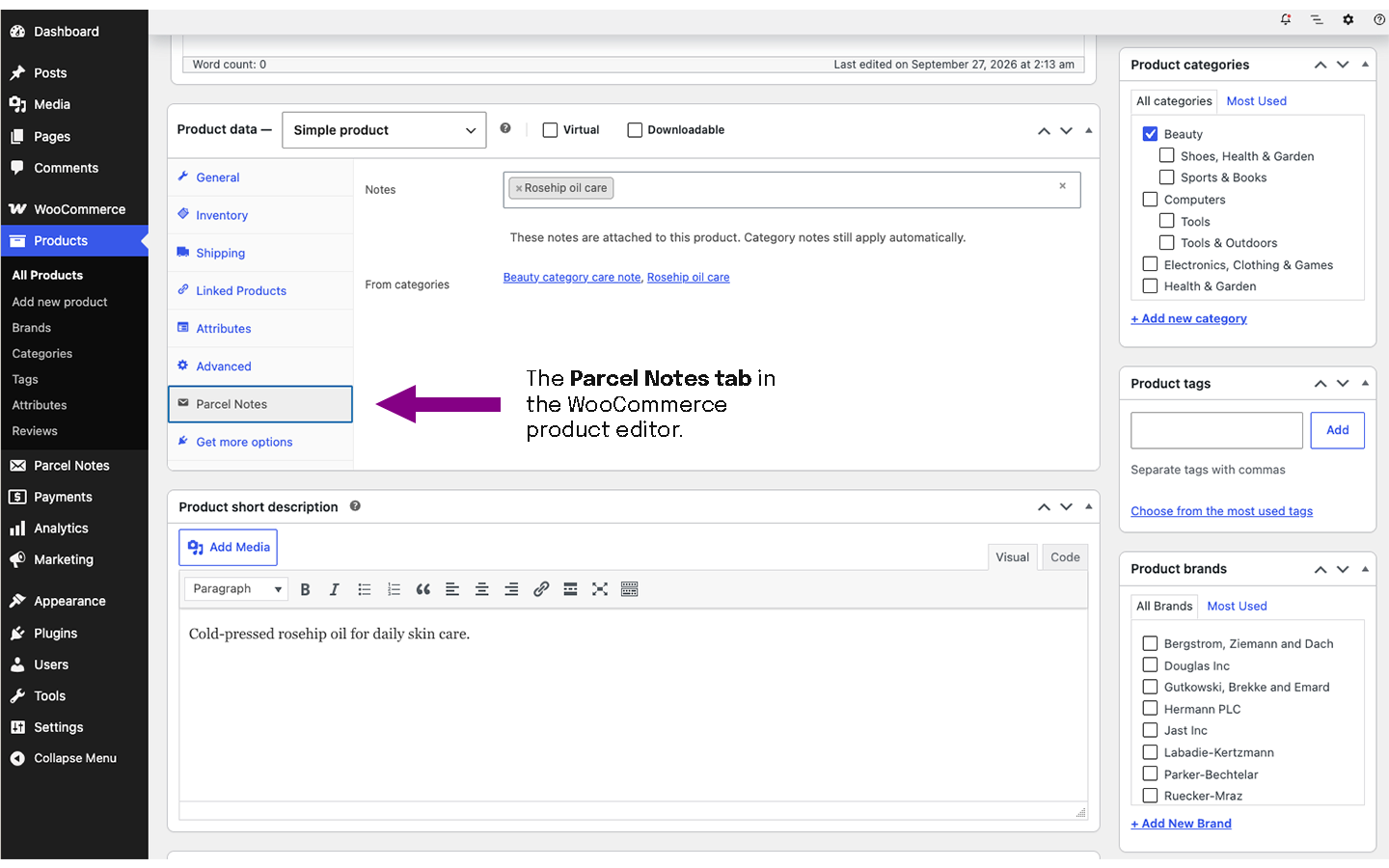This screenshot has width=1389, height=868.
Task: Open the settings gear in top bar
Action: coord(1348,19)
